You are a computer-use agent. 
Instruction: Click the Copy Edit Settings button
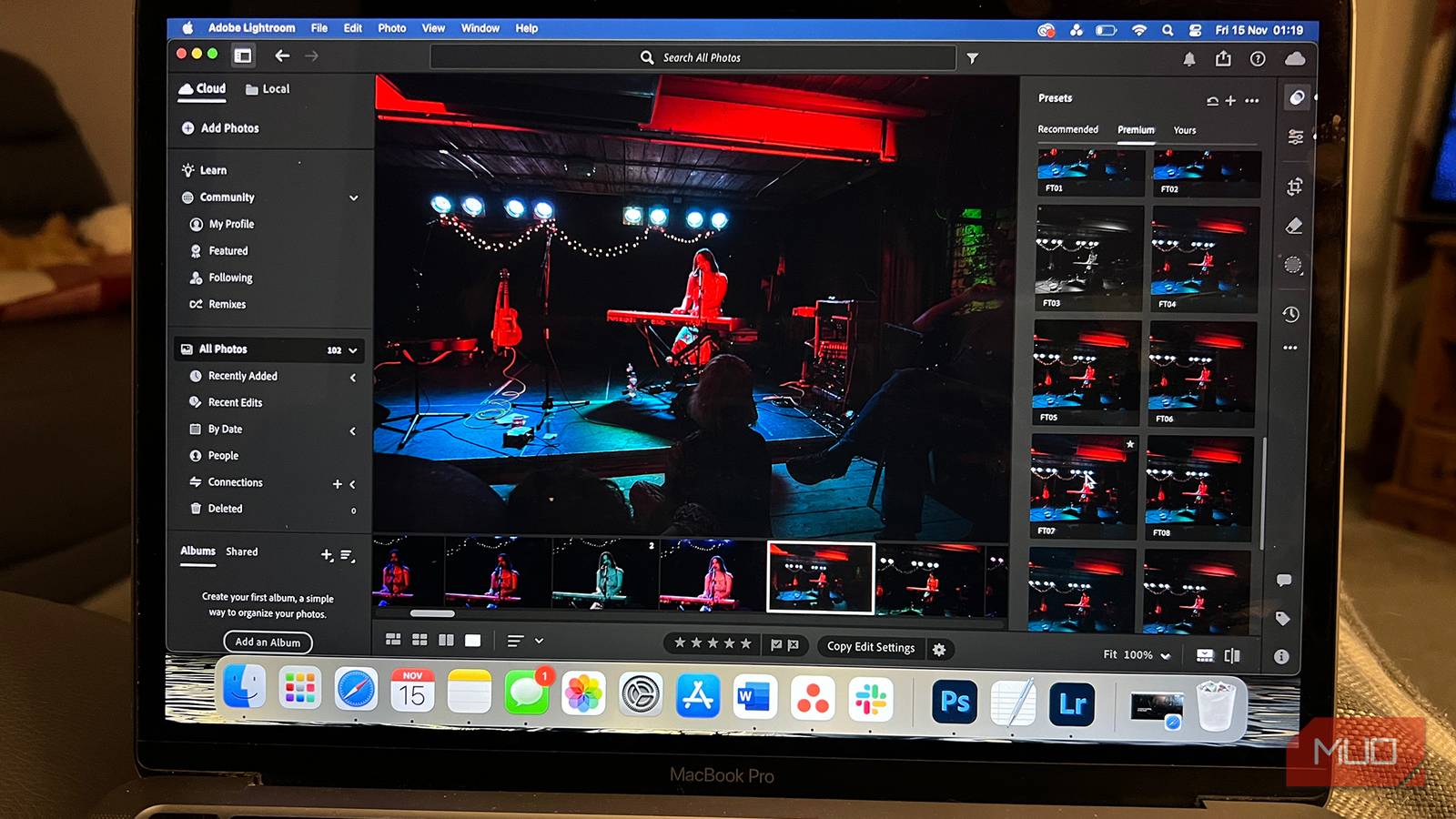click(x=870, y=647)
